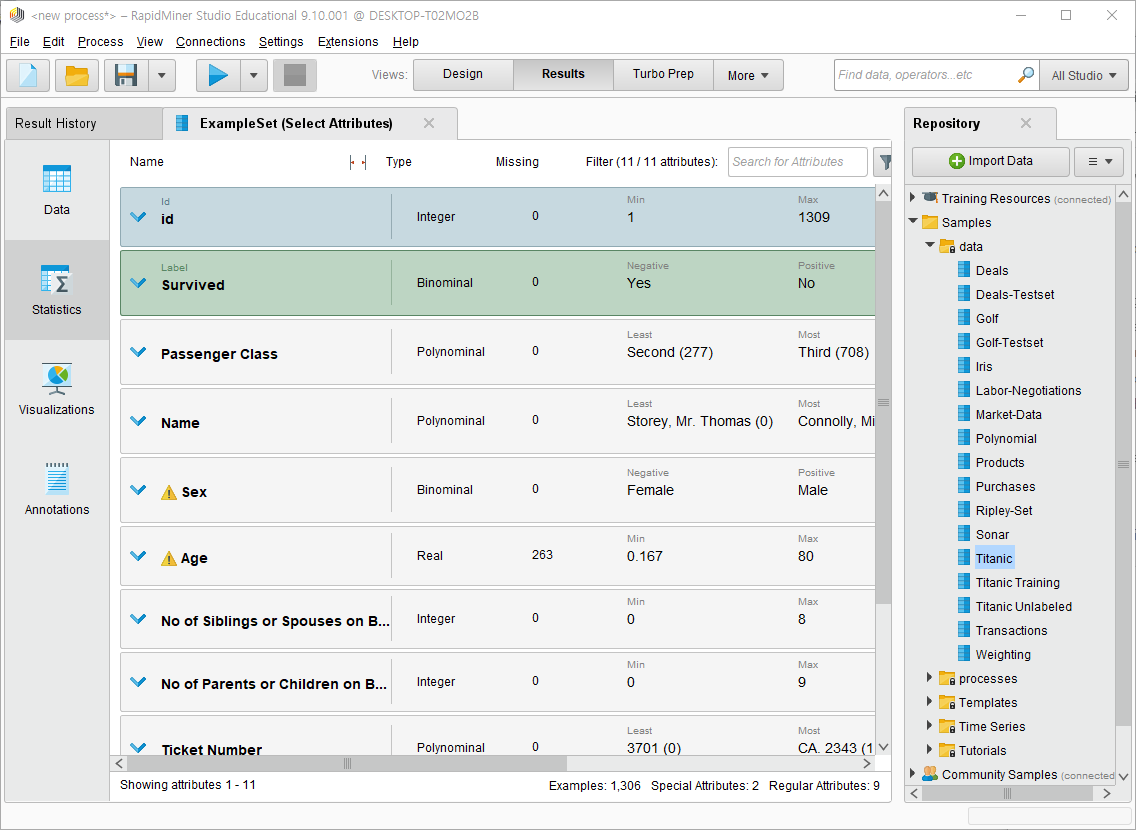Switch to the Design view
1136x830 pixels.
pos(463,75)
